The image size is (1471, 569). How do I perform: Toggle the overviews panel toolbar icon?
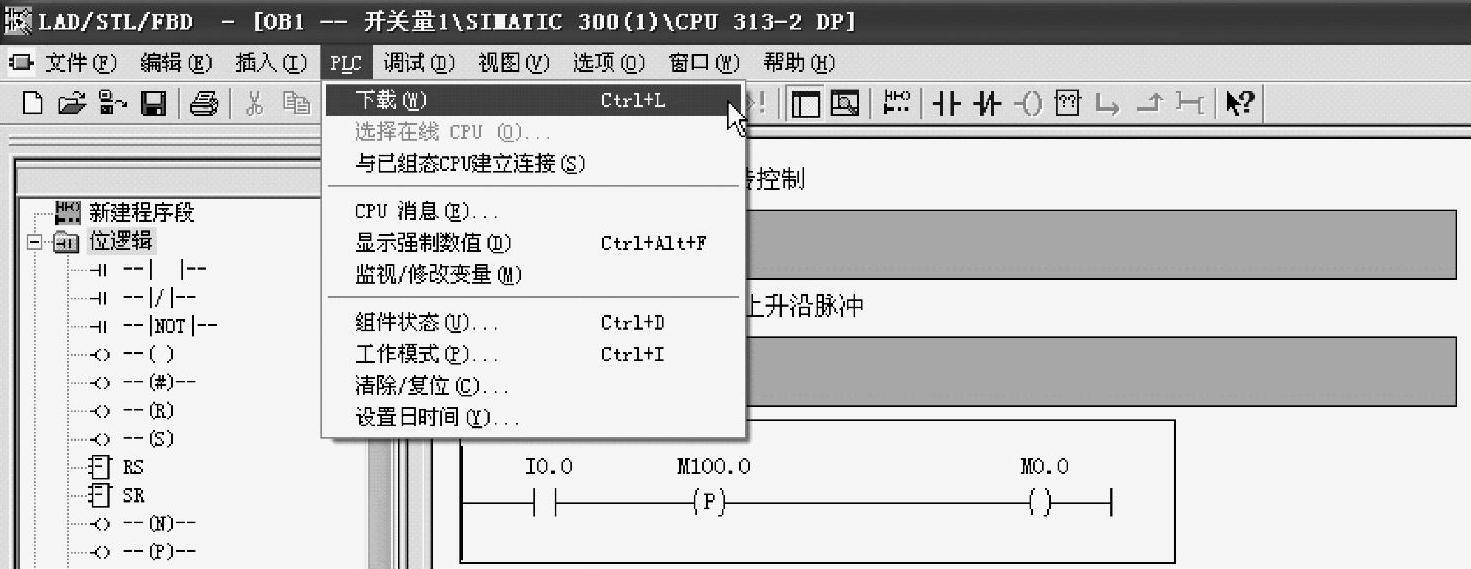805,103
